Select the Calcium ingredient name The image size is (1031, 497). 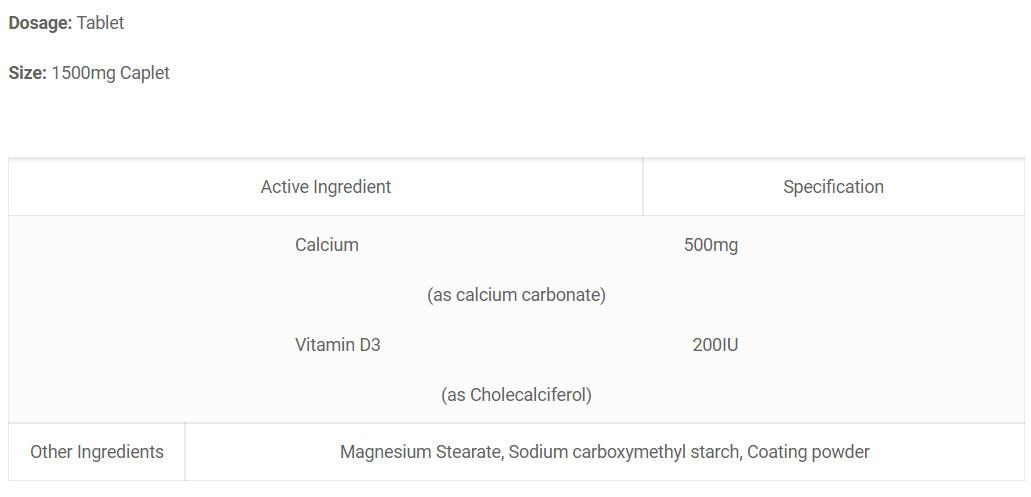(x=327, y=245)
